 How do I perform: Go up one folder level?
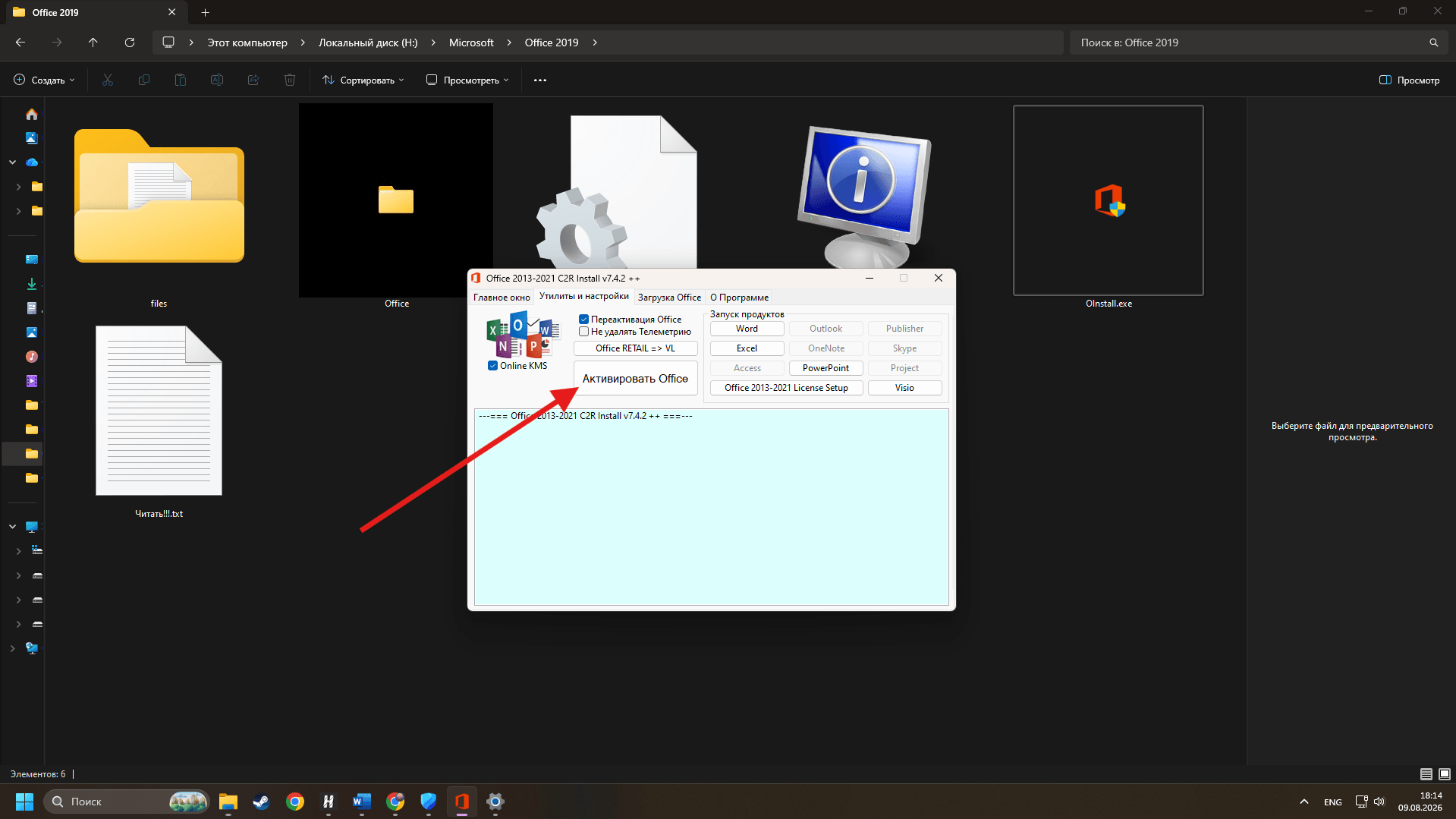[93, 43]
